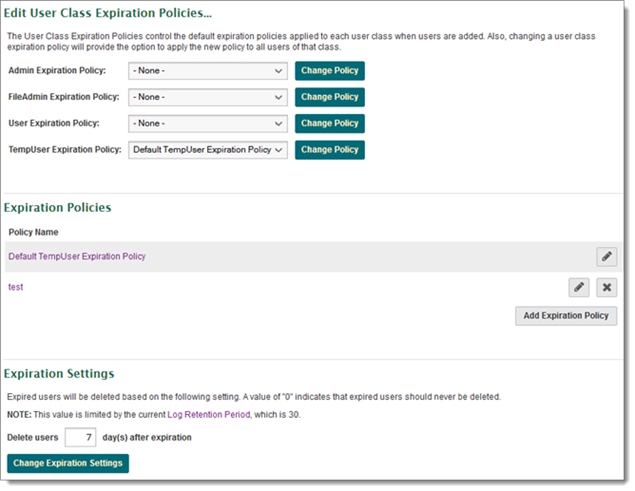Open the test policy link
This screenshot has height=491, width=635.
pyautogui.click(x=15, y=287)
